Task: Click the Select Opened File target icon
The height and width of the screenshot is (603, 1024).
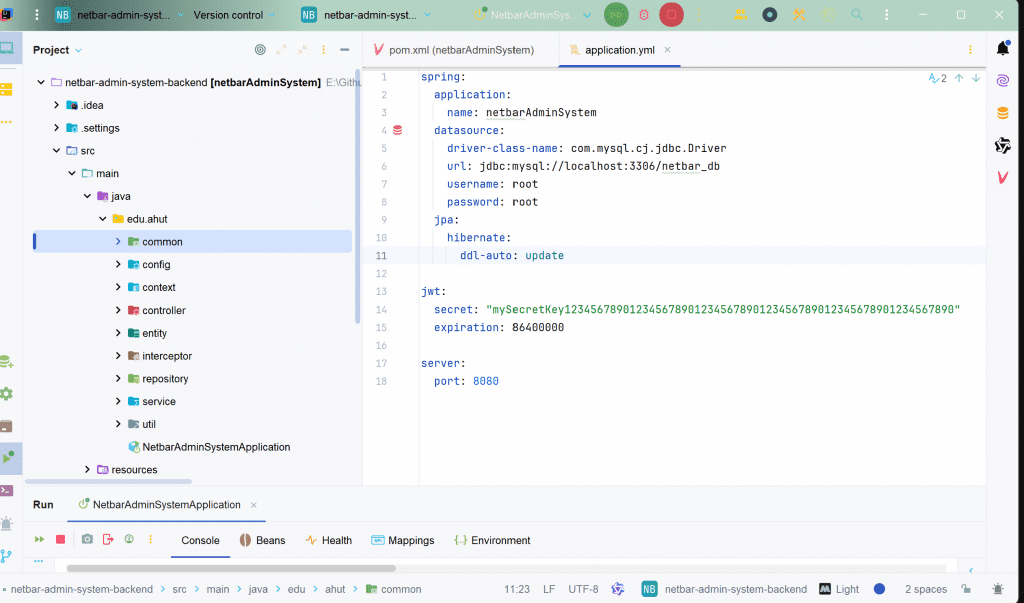Action: click(260, 49)
